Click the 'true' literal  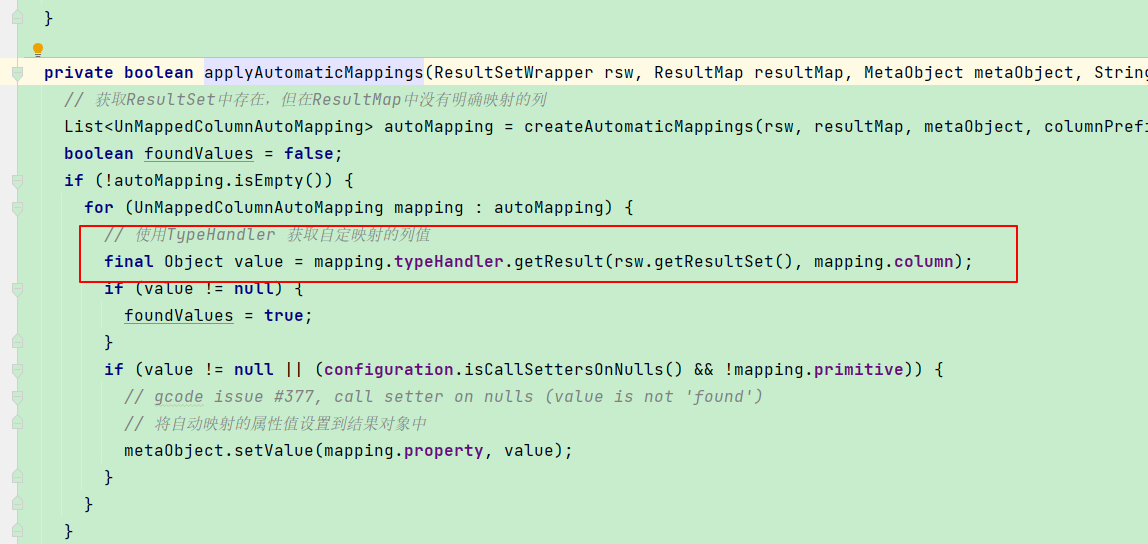pyautogui.click(x=283, y=316)
